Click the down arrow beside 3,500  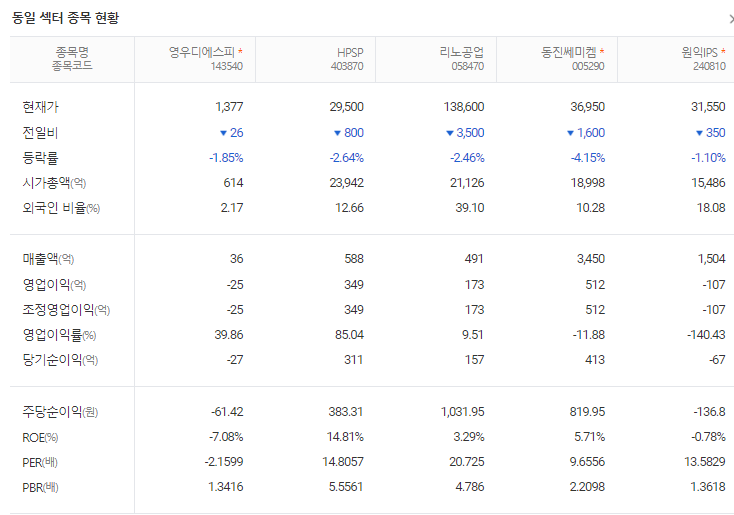tap(449, 133)
